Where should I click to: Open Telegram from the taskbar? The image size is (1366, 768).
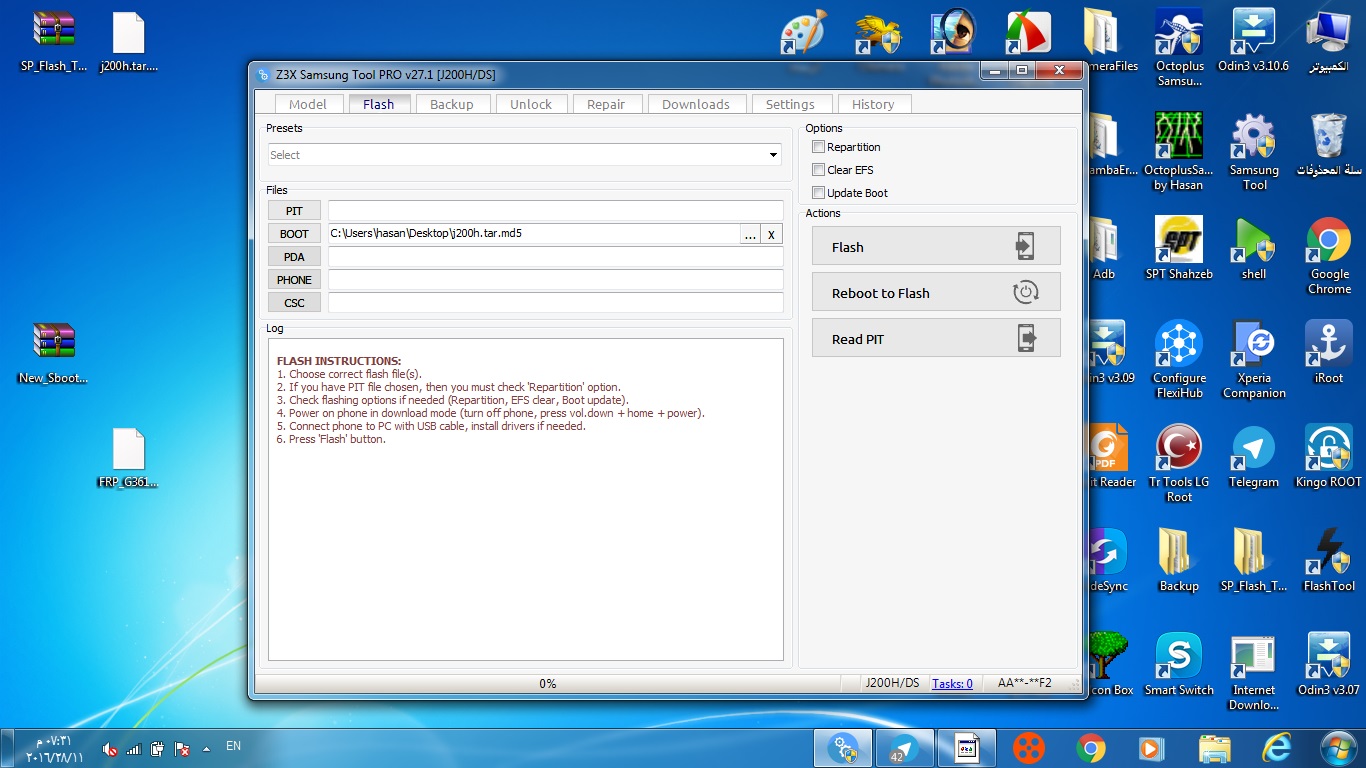point(905,748)
